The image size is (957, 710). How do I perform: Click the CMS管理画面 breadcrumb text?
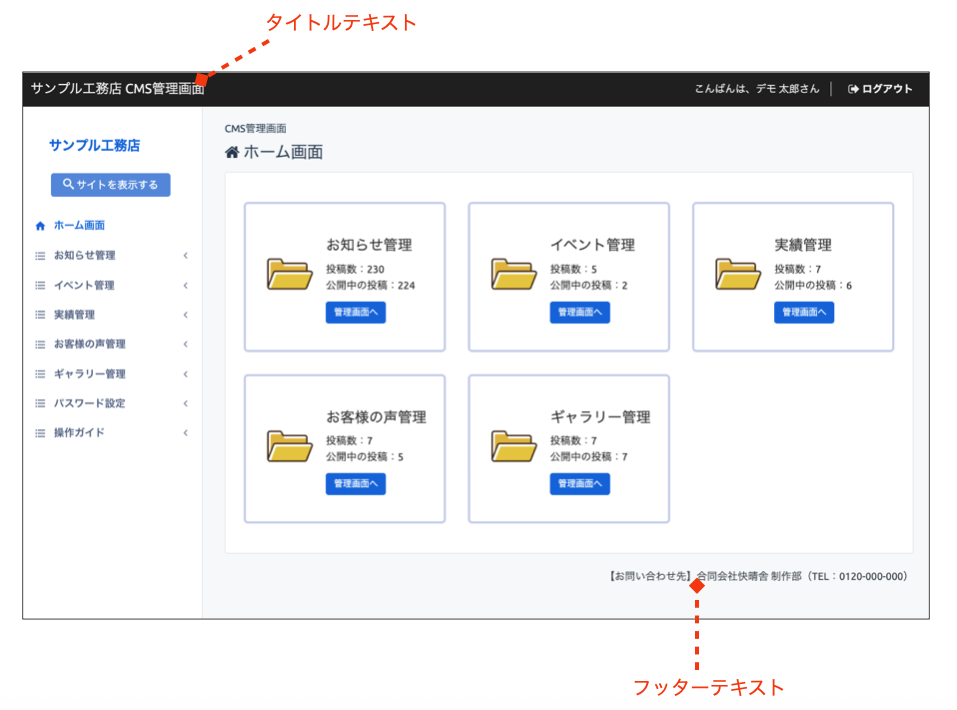255,129
